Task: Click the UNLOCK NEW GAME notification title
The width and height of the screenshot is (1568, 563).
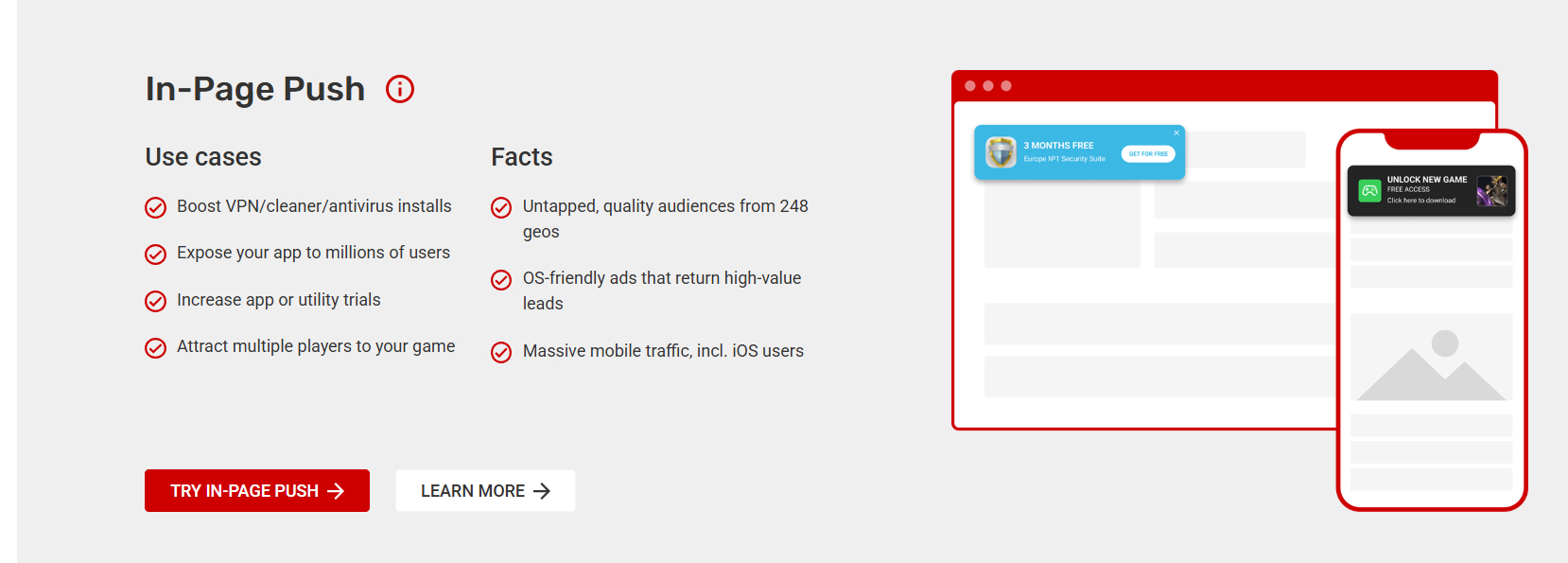Action: point(1427,179)
